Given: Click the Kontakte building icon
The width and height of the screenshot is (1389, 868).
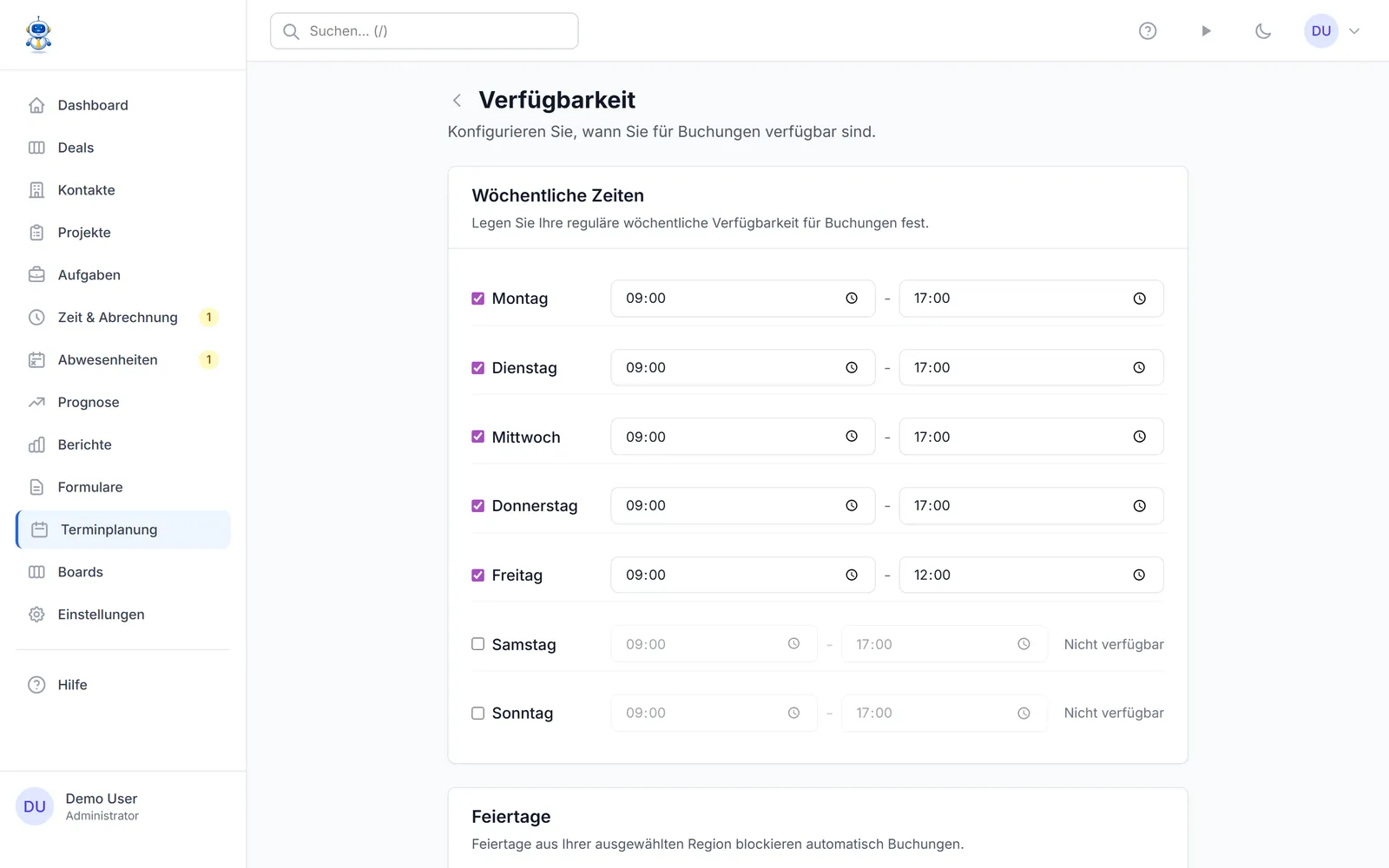Looking at the screenshot, I should (36, 190).
